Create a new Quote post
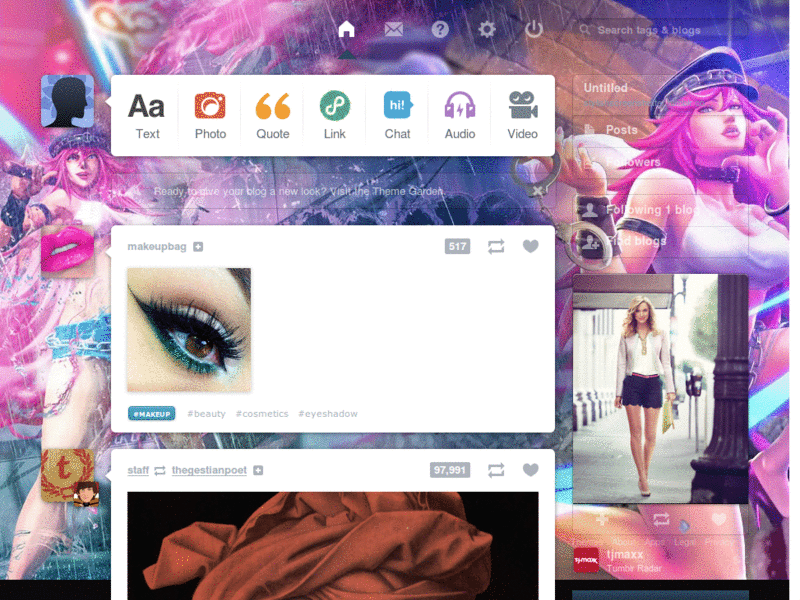 pos(272,116)
